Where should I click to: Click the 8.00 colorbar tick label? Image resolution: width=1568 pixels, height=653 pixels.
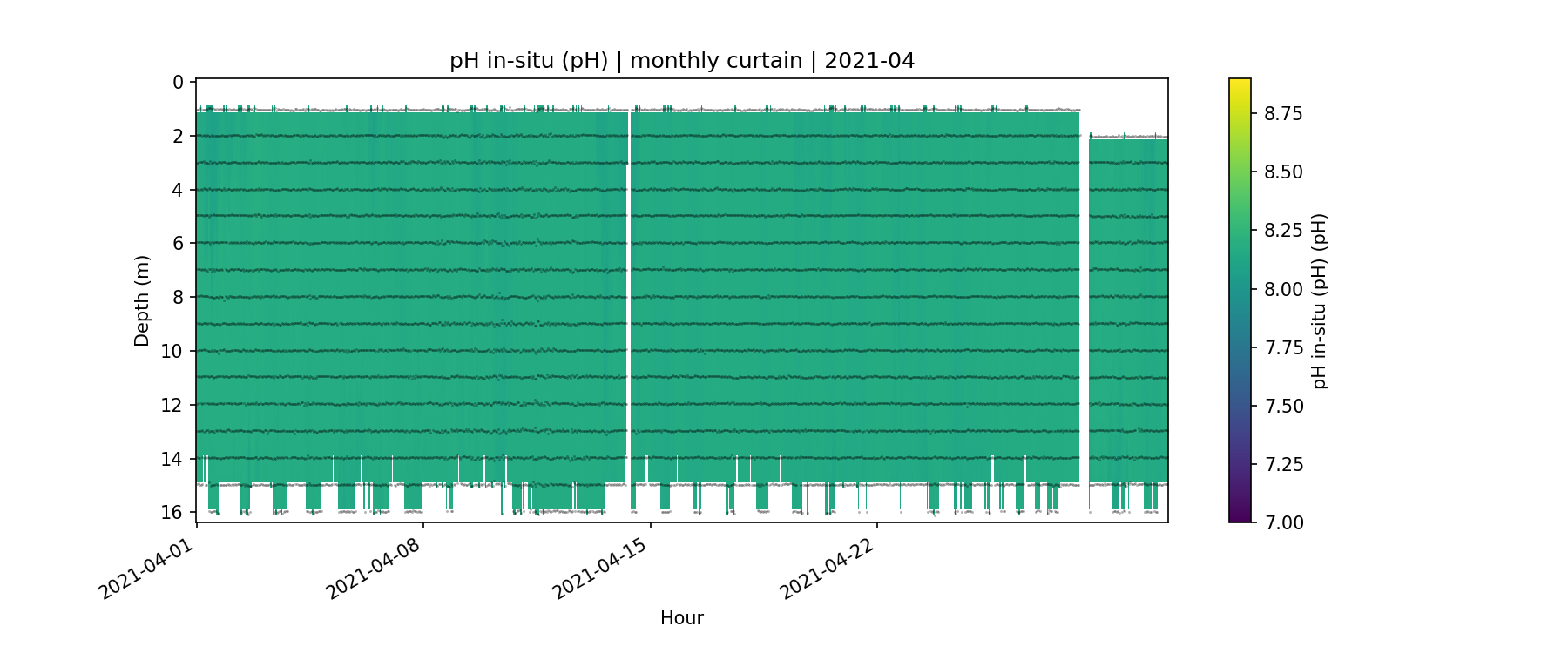1283,289
